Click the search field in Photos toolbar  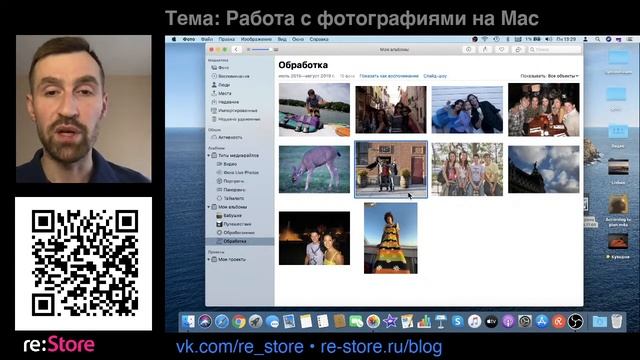[x=554, y=49]
